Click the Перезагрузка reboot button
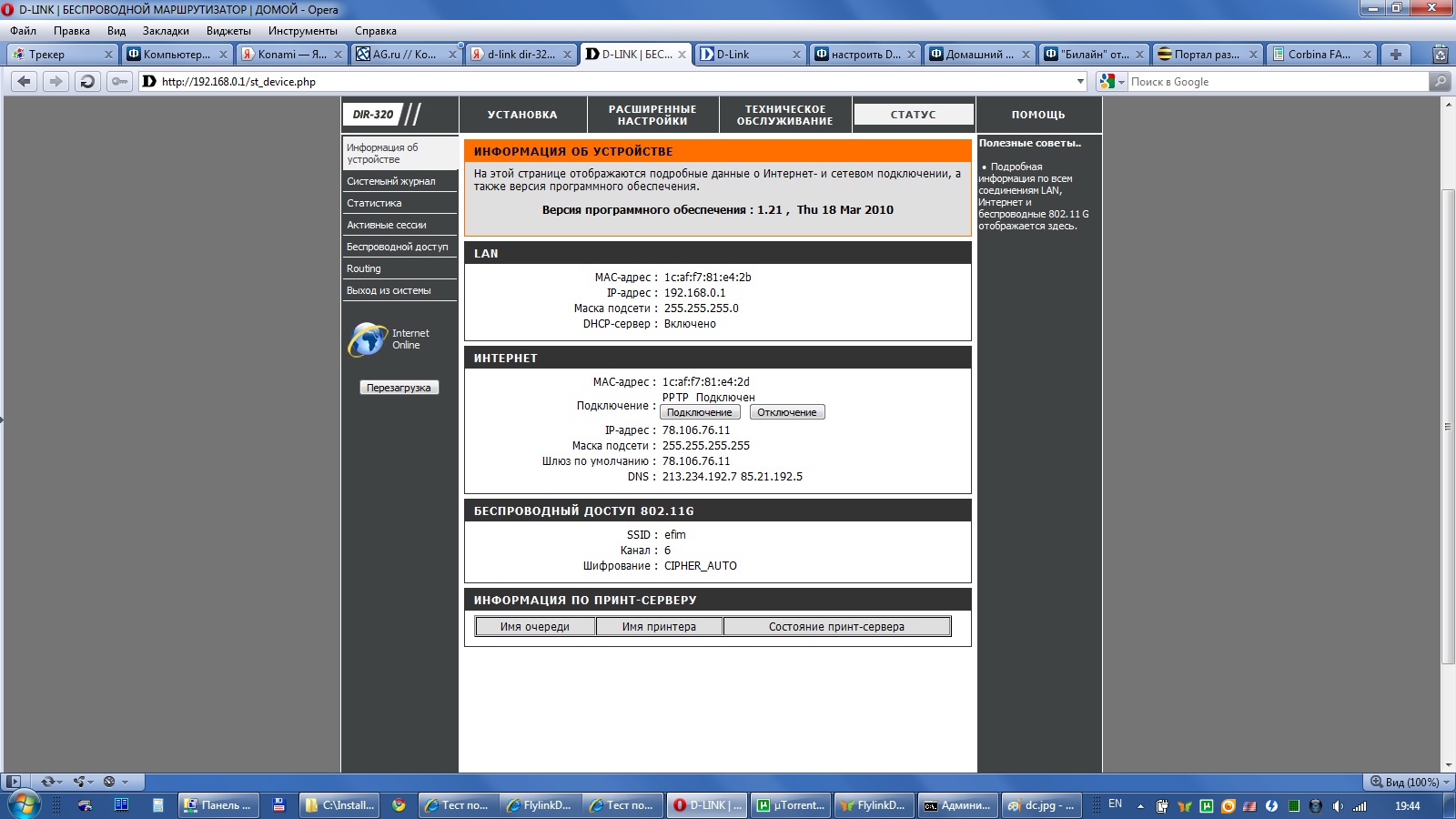This screenshot has height=819, width=1456. (x=399, y=388)
